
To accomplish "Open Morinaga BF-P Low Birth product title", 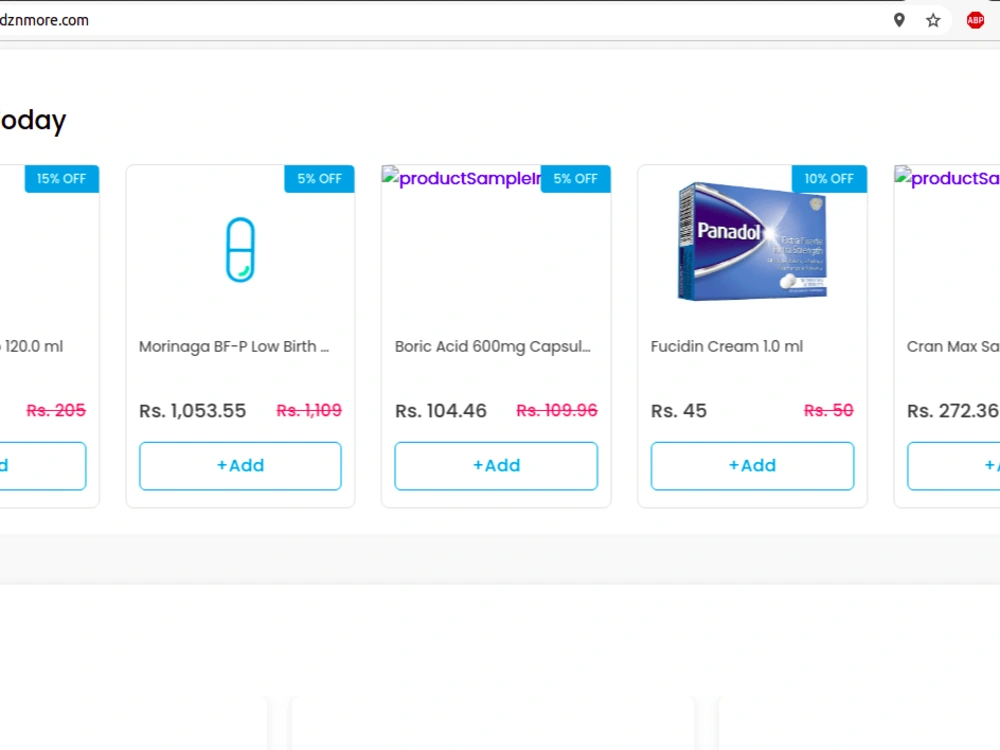I will (234, 346).
